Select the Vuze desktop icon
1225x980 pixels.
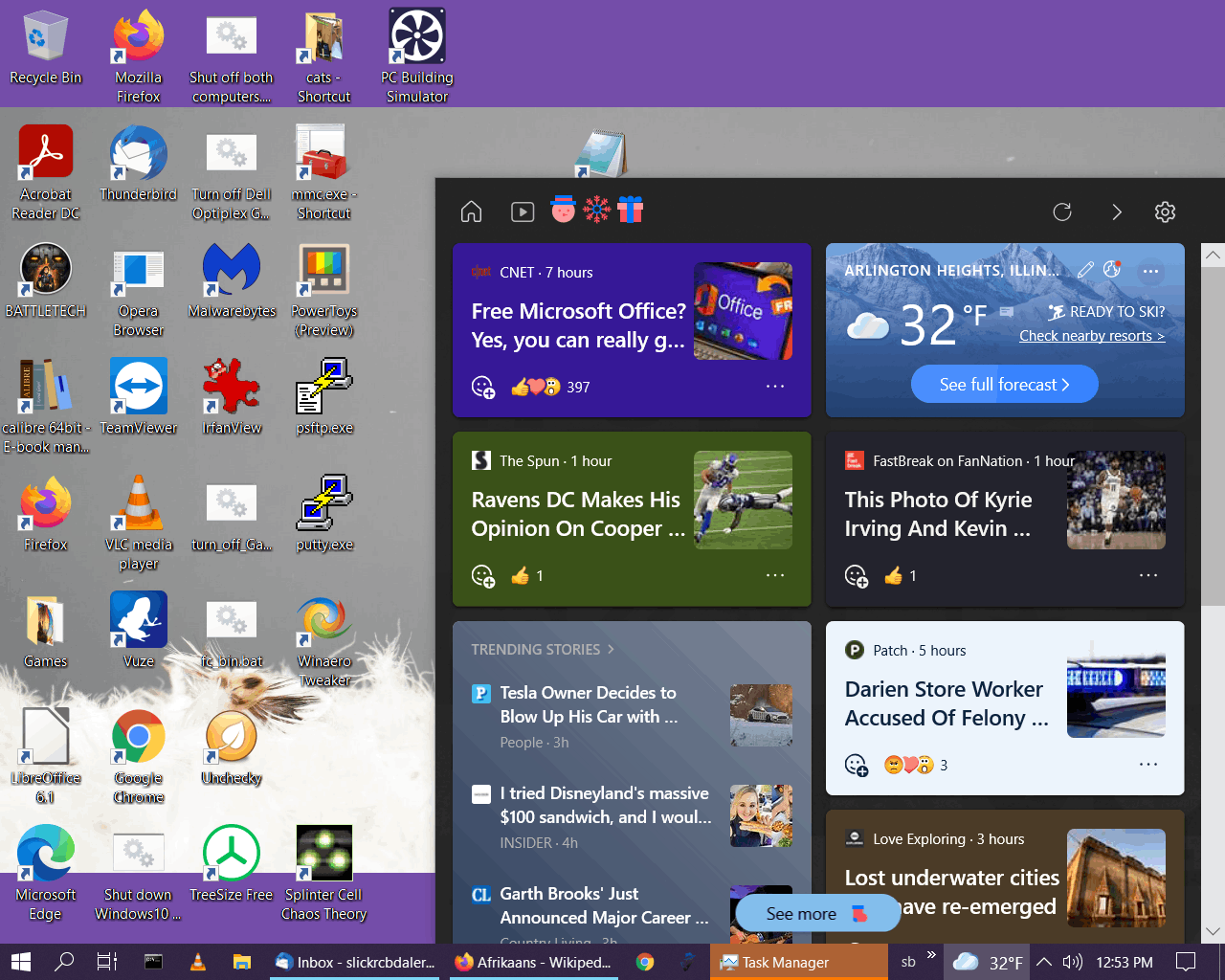tap(139, 632)
